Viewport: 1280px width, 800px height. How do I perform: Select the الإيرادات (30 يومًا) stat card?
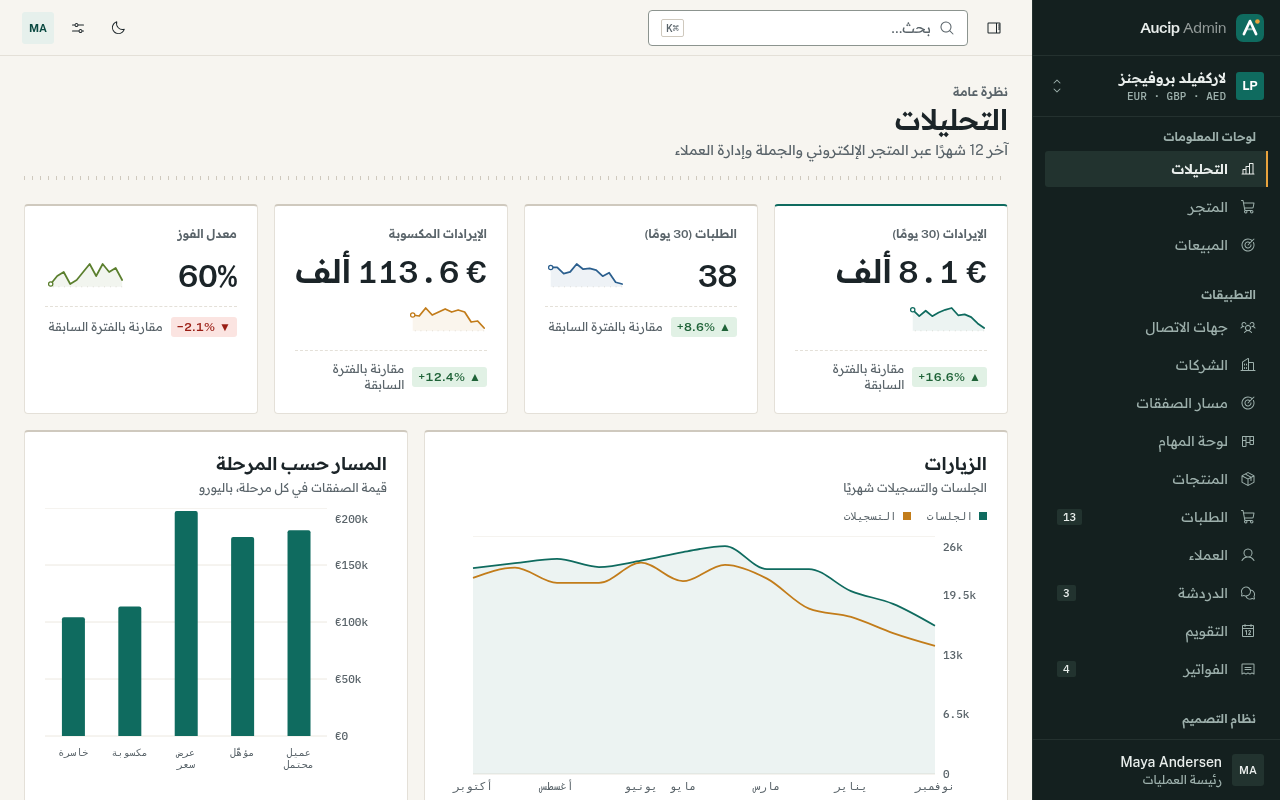(891, 309)
